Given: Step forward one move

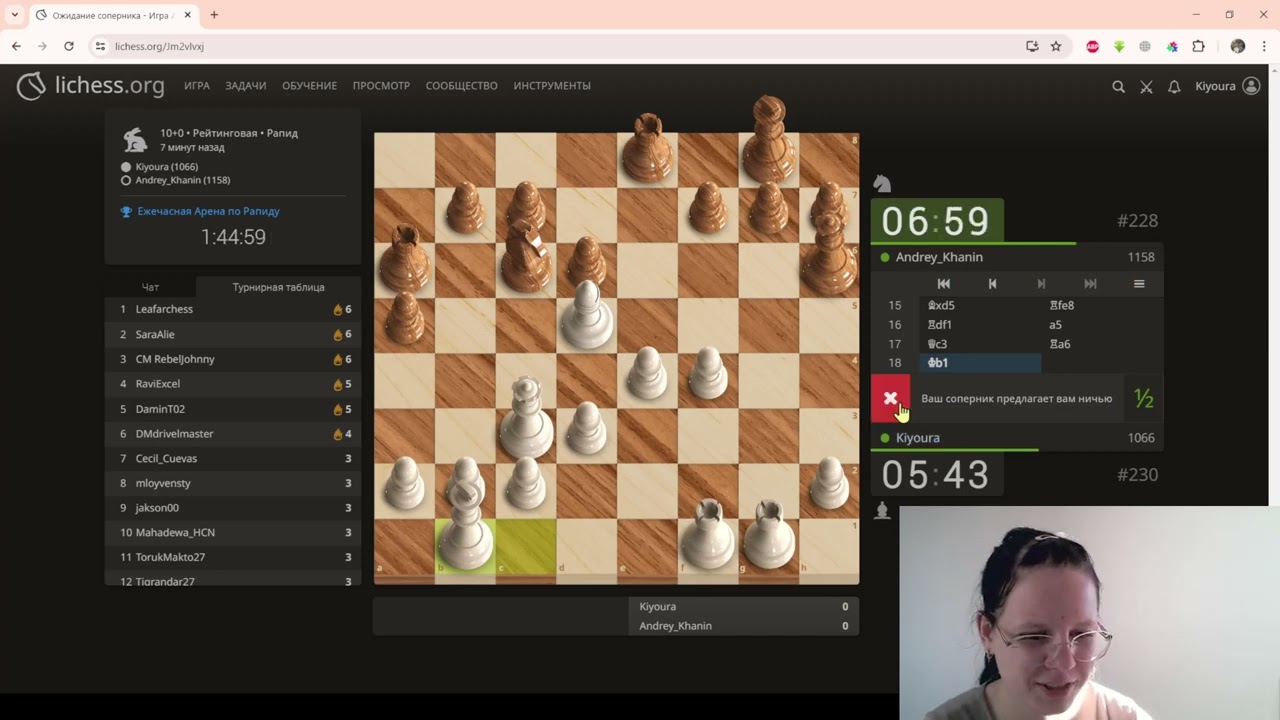Looking at the screenshot, I should coord(1041,284).
